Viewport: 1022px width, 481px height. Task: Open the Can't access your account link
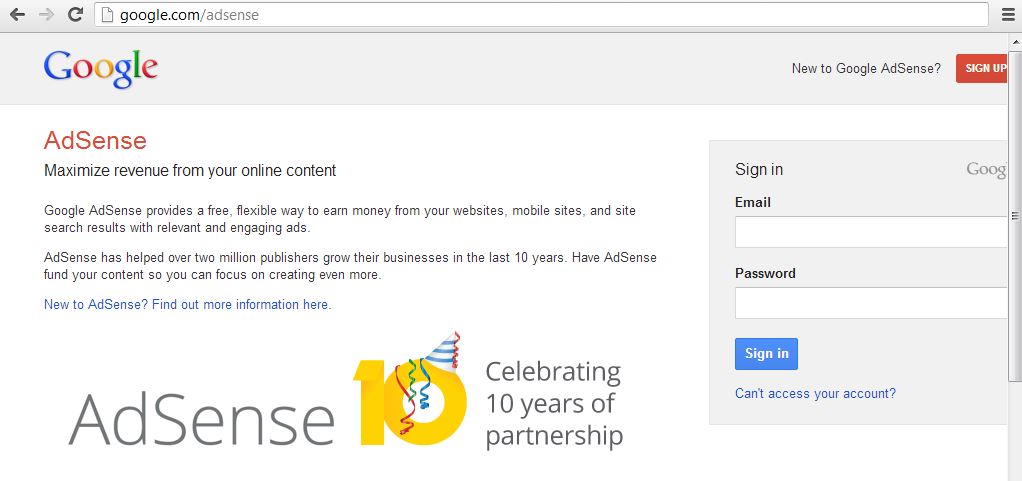[815, 394]
